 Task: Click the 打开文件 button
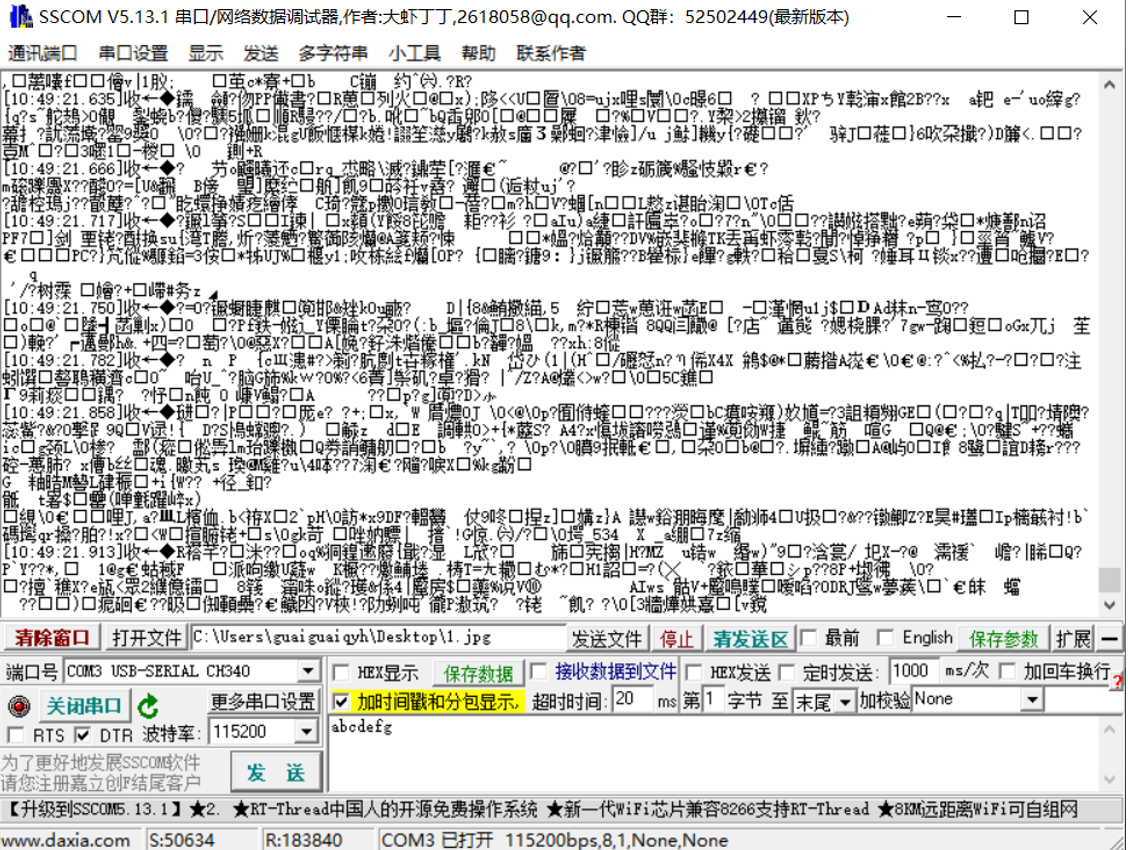click(x=147, y=638)
